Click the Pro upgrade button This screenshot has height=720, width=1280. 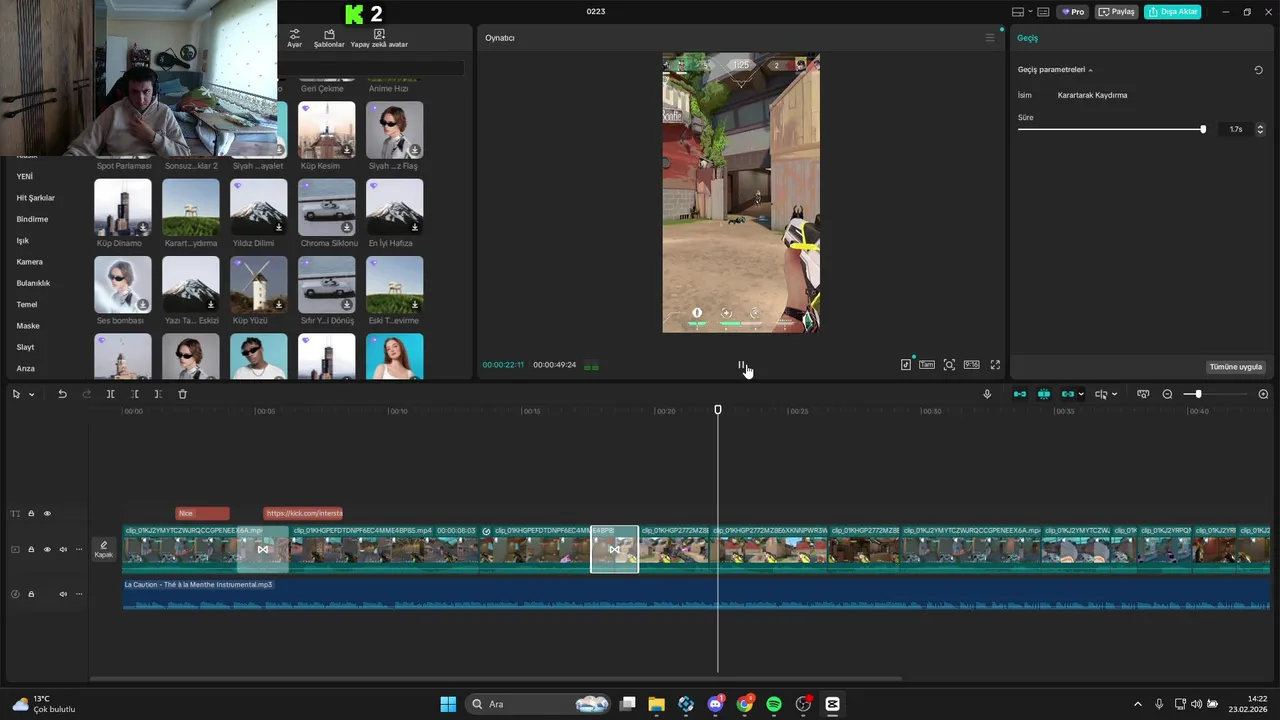click(1073, 12)
